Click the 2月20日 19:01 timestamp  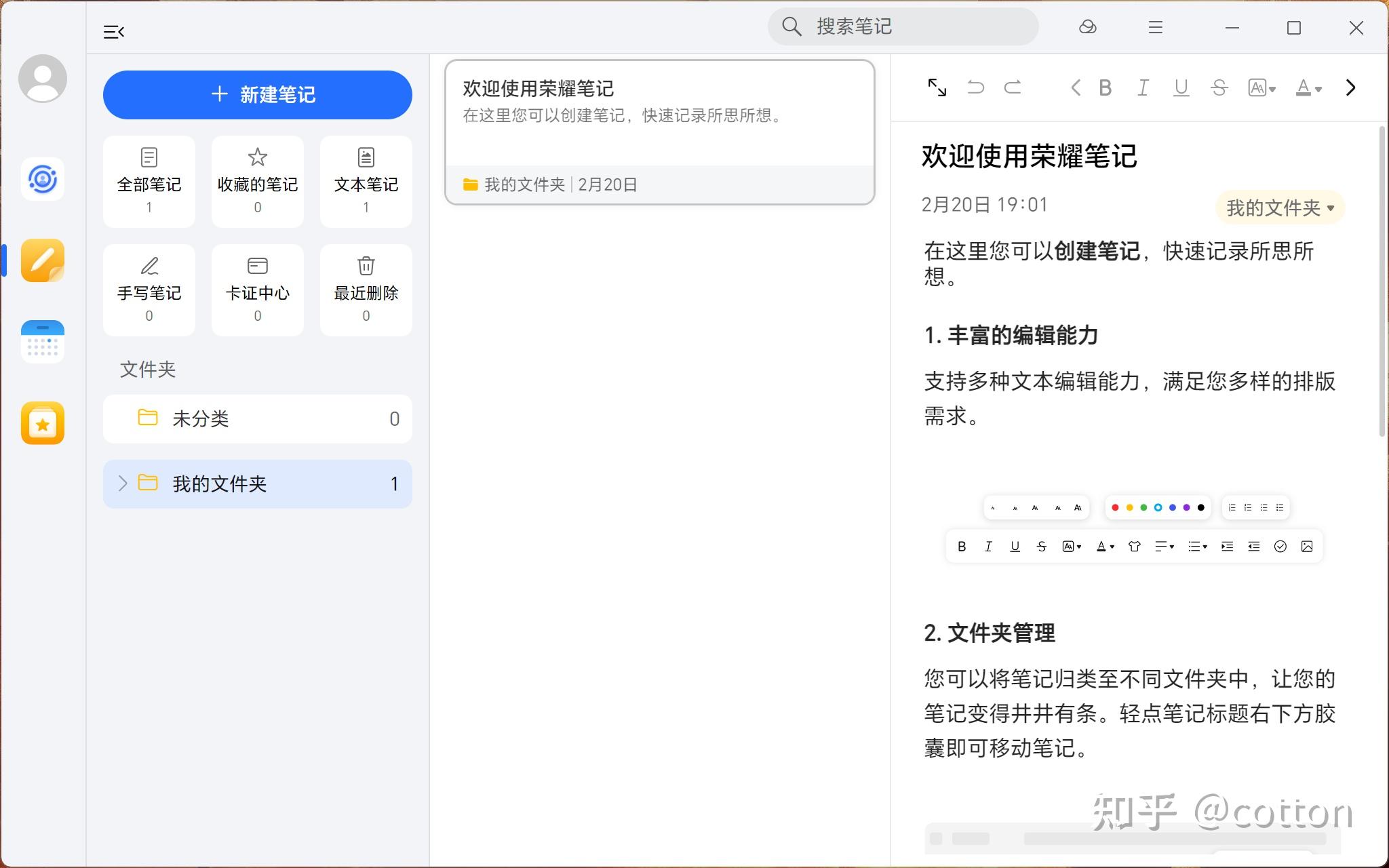point(984,205)
